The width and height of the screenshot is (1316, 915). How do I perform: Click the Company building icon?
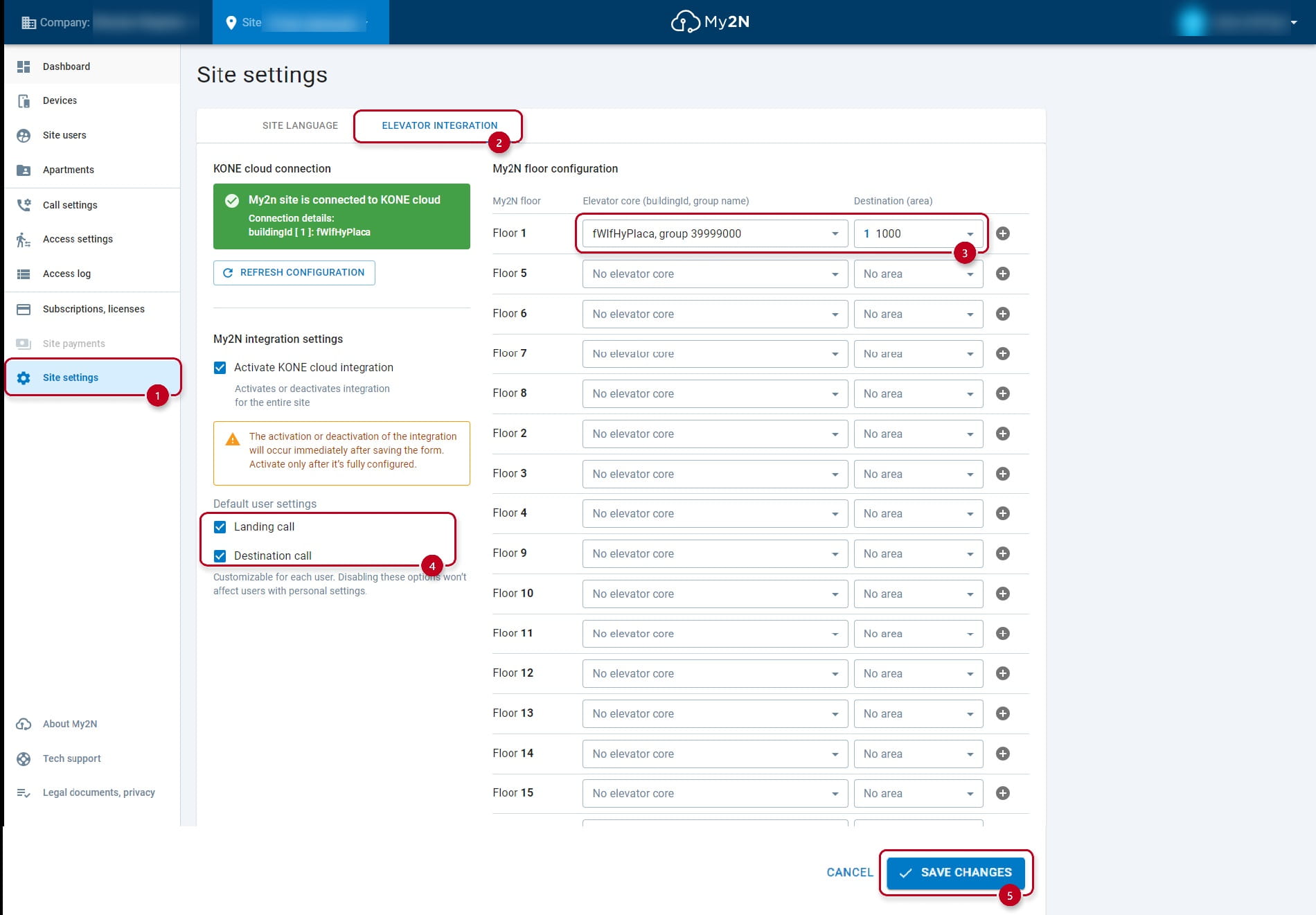[x=28, y=23]
